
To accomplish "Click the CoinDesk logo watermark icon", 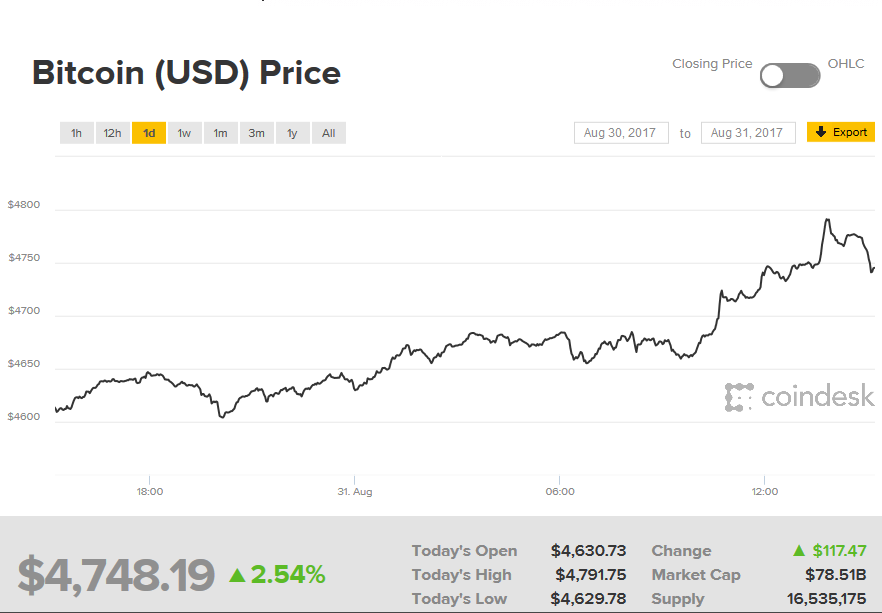I will 739,397.
